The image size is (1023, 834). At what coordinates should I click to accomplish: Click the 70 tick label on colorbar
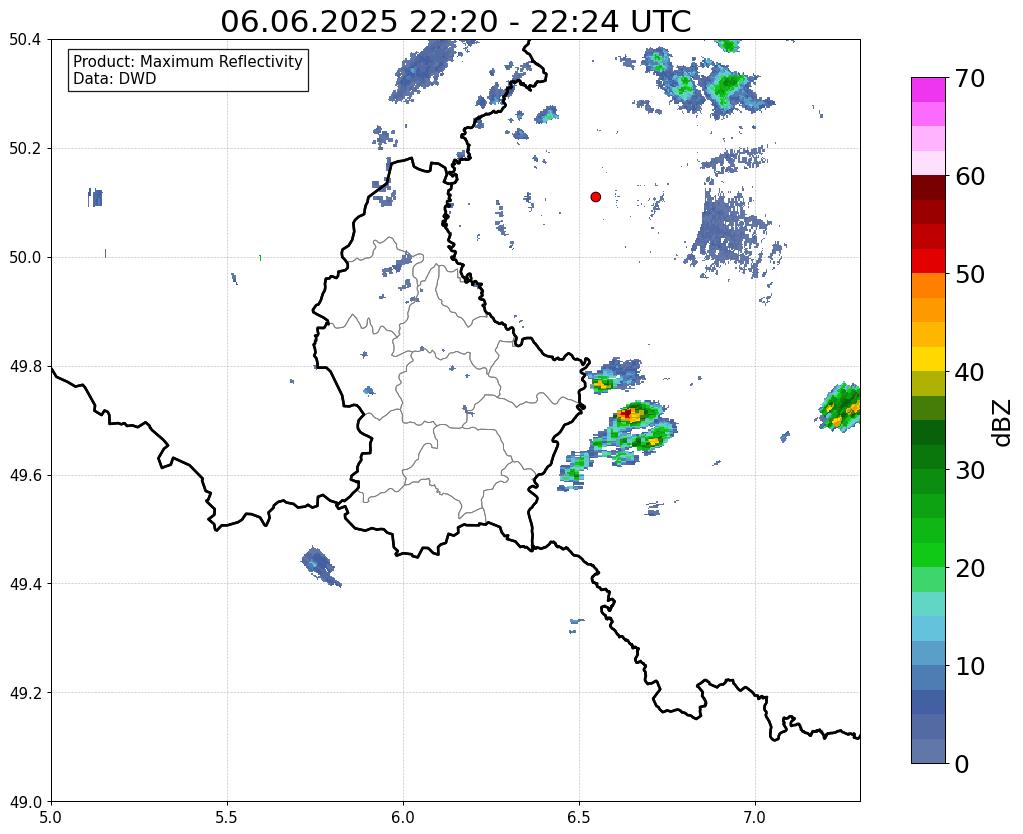coord(969,78)
